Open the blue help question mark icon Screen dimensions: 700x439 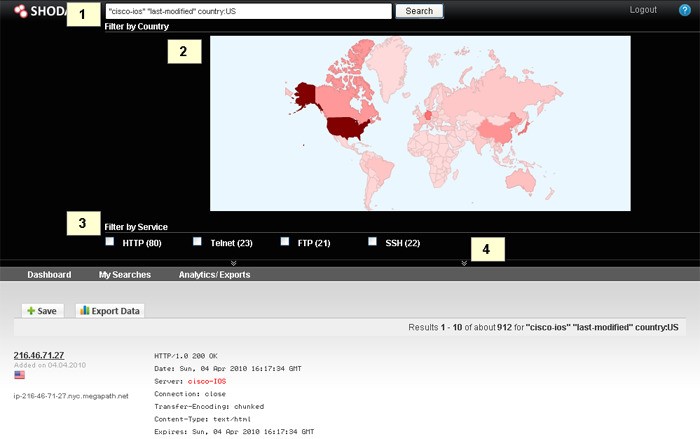(x=684, y=10)
